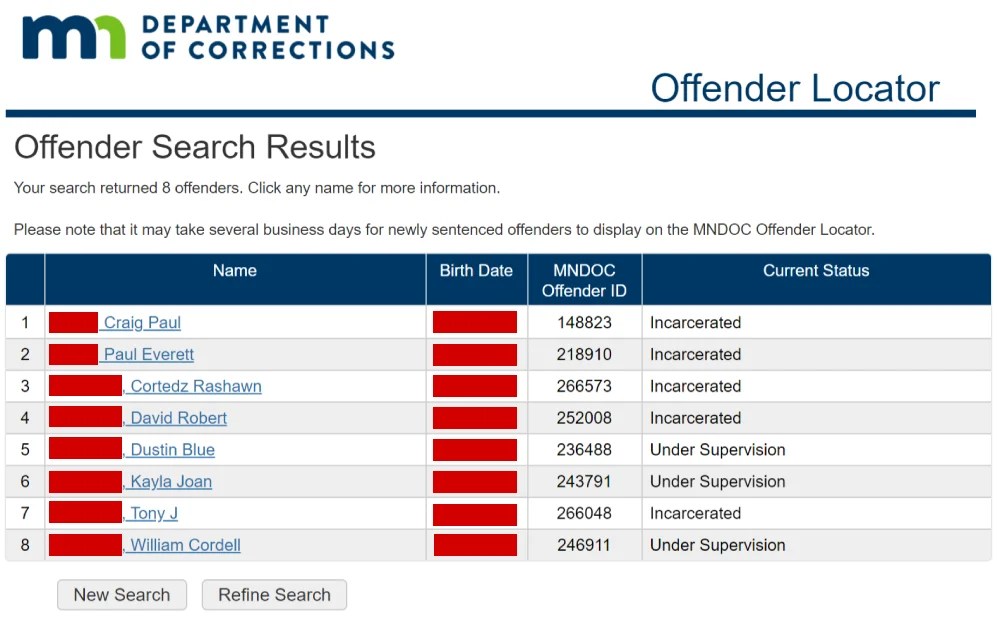Click the MNDOC Offender ID column header
The width and height of the screenshot is (1000, 625).
584,281
